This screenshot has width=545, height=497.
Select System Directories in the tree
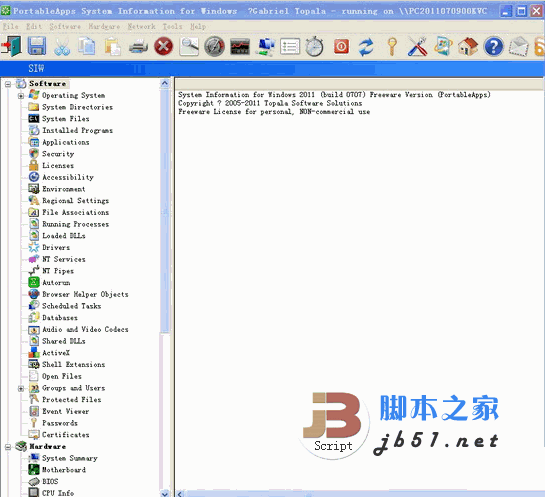[x=77, y=107]
